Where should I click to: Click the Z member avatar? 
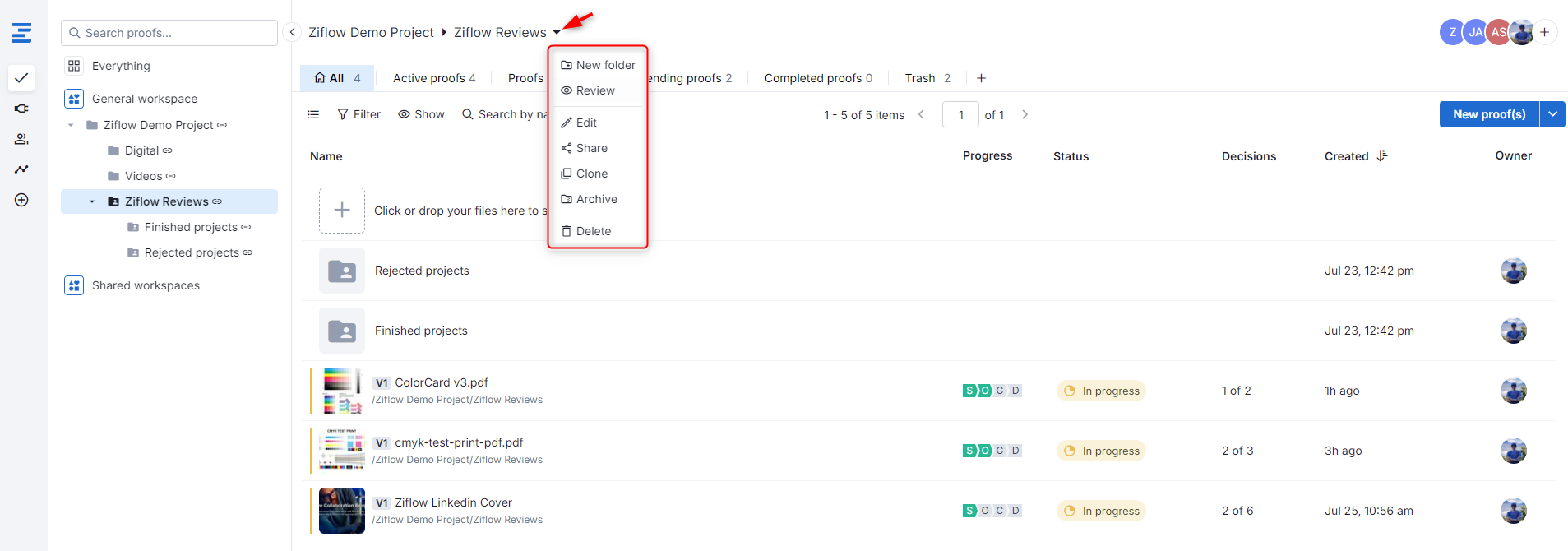click(x=1453, y=32)
